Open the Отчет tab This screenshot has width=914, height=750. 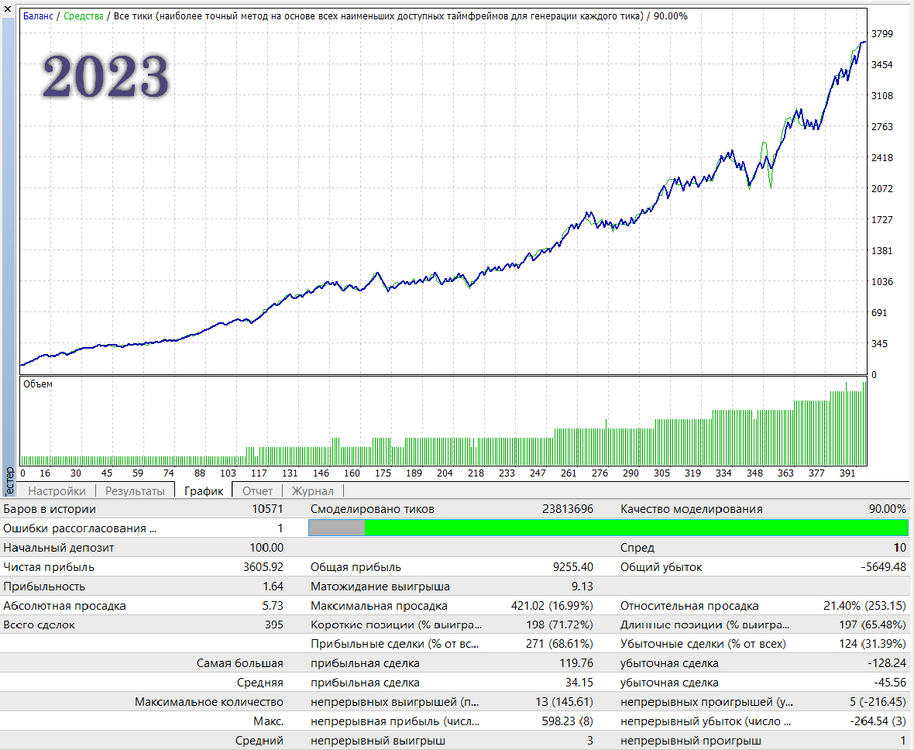coord(257,491)
